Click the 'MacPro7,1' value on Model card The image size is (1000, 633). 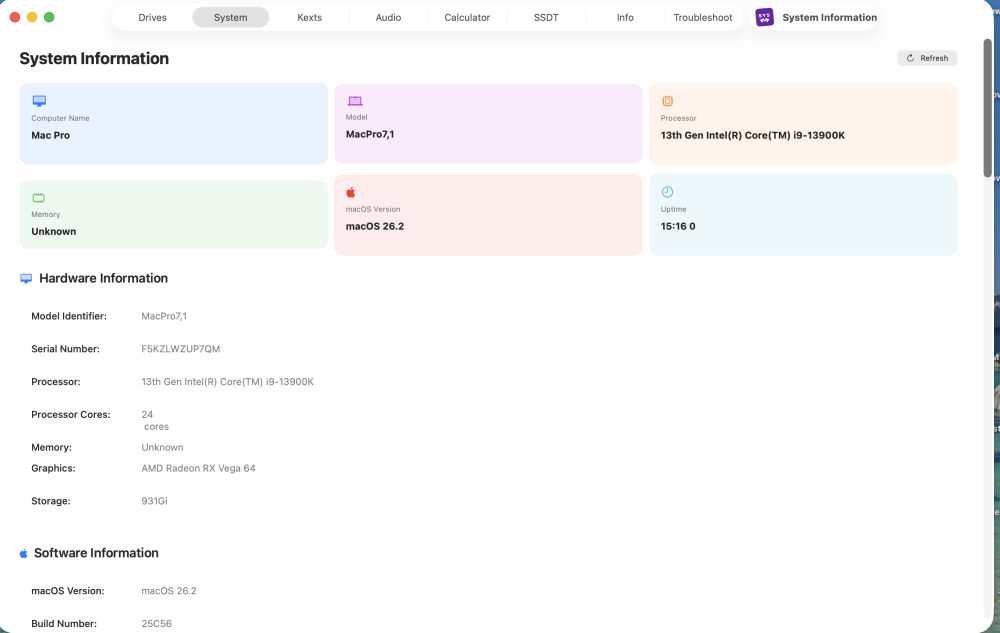(x=370, y=134)
